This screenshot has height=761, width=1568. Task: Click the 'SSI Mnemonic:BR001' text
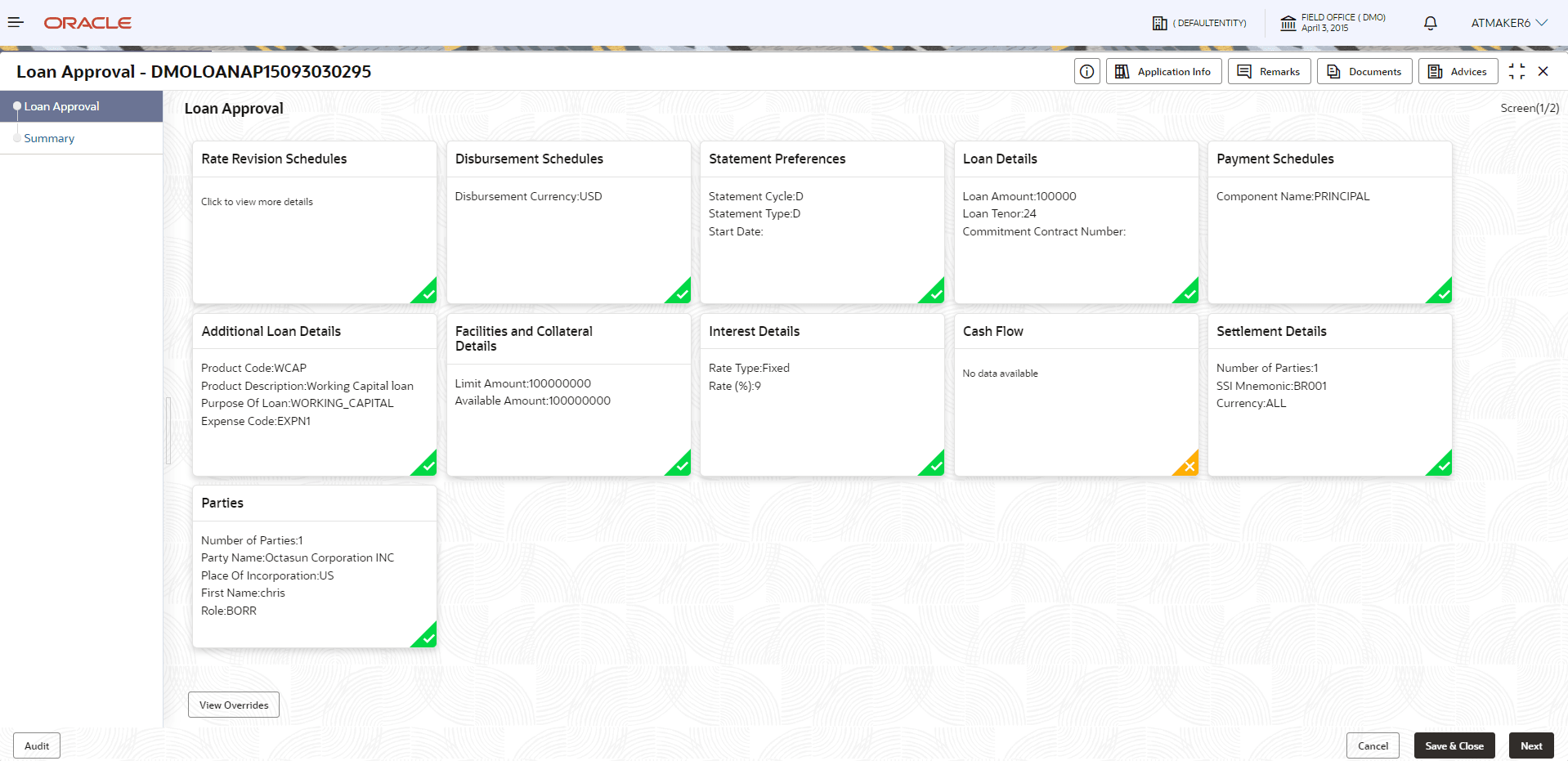point(1271,386)
